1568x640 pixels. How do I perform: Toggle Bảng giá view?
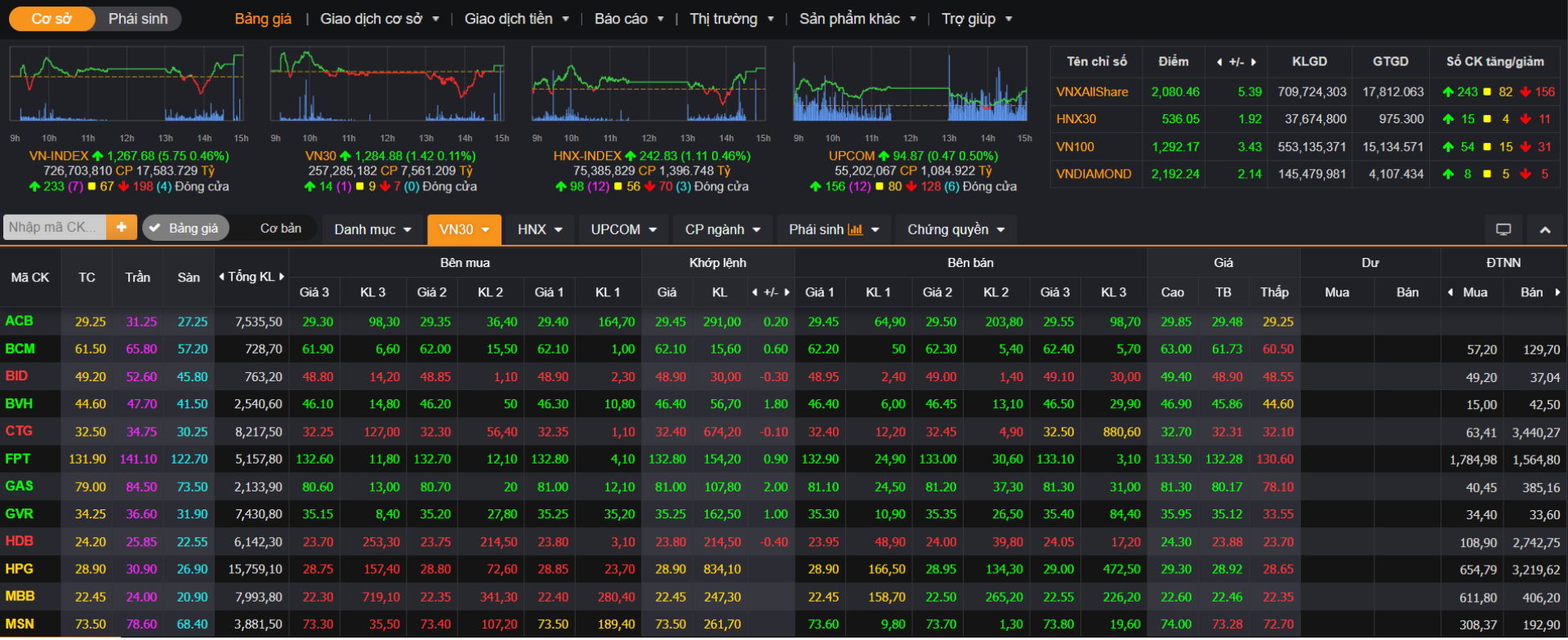pos(185,229)
